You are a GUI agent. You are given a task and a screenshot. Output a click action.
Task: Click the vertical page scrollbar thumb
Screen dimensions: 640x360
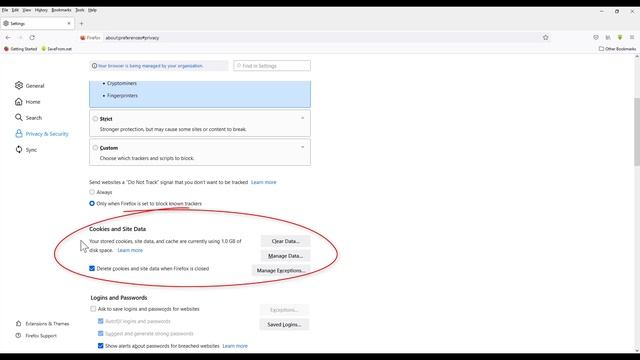[637, 131]
